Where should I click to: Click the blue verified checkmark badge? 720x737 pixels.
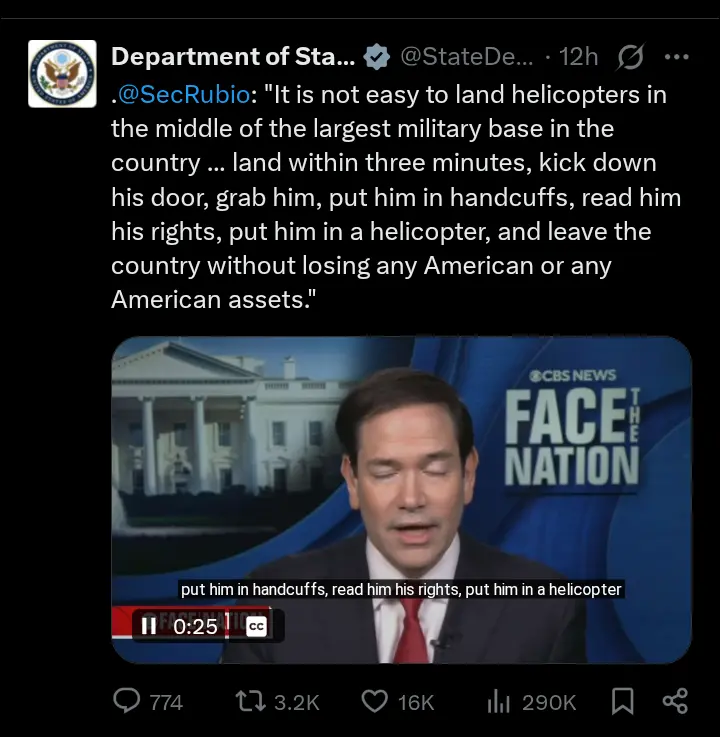tap(376, 57)
